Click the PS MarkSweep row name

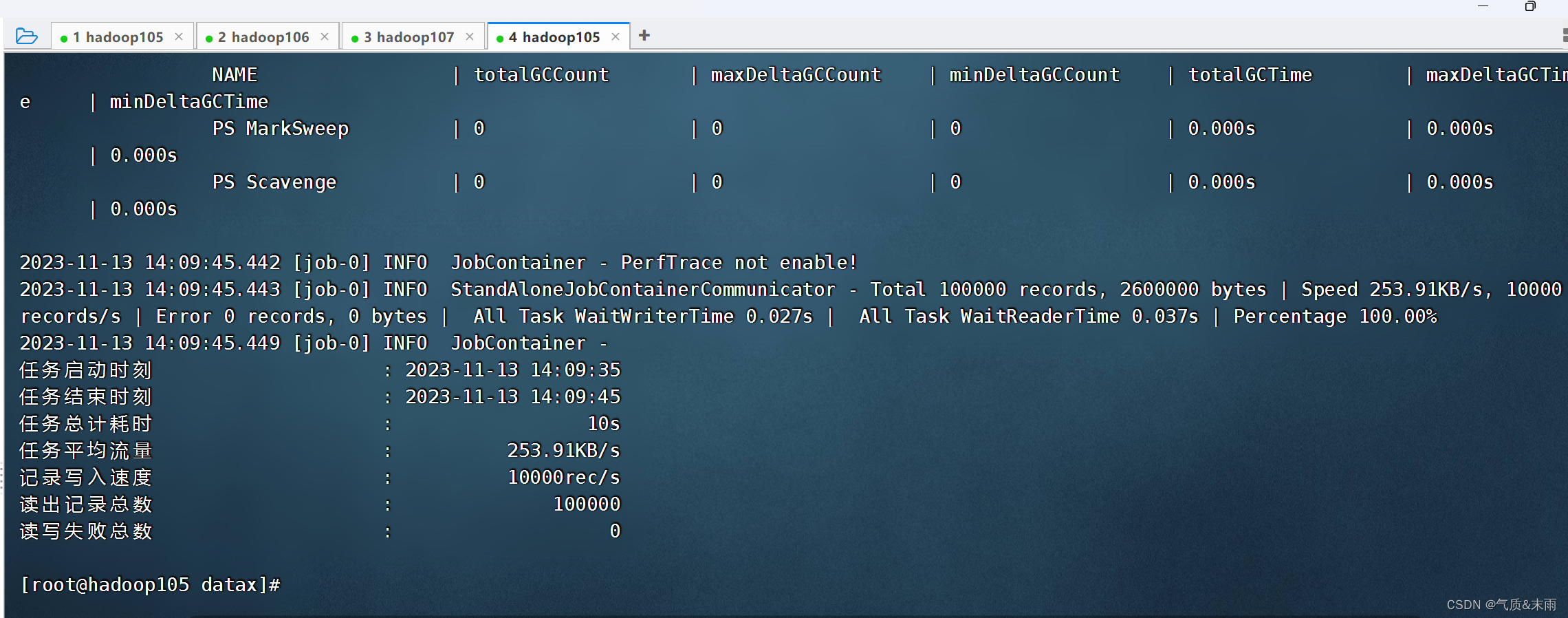pyautogui.click(x=281, y=129)
